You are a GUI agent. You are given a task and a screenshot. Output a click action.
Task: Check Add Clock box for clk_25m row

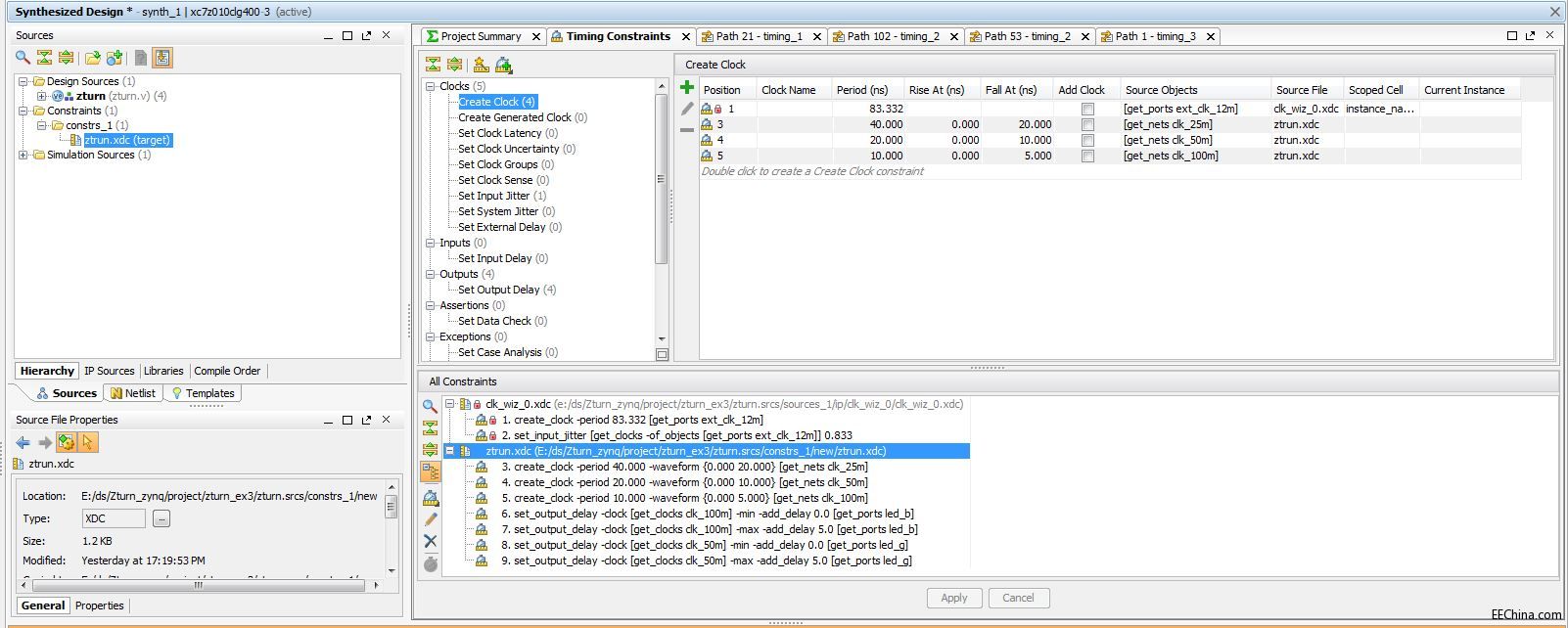(x=1086, y=125)
